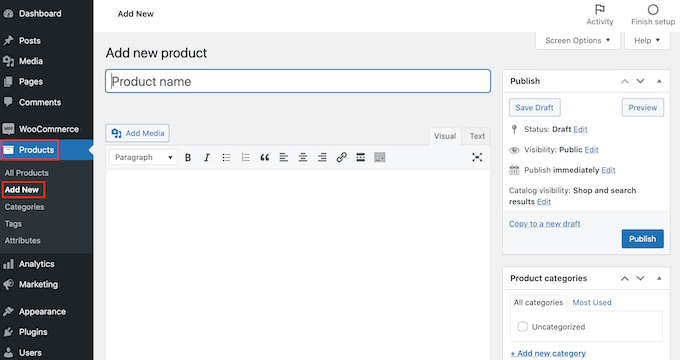Collapse the Product categories panel
This screenshot has width=680, height=360.
[659, 278]
